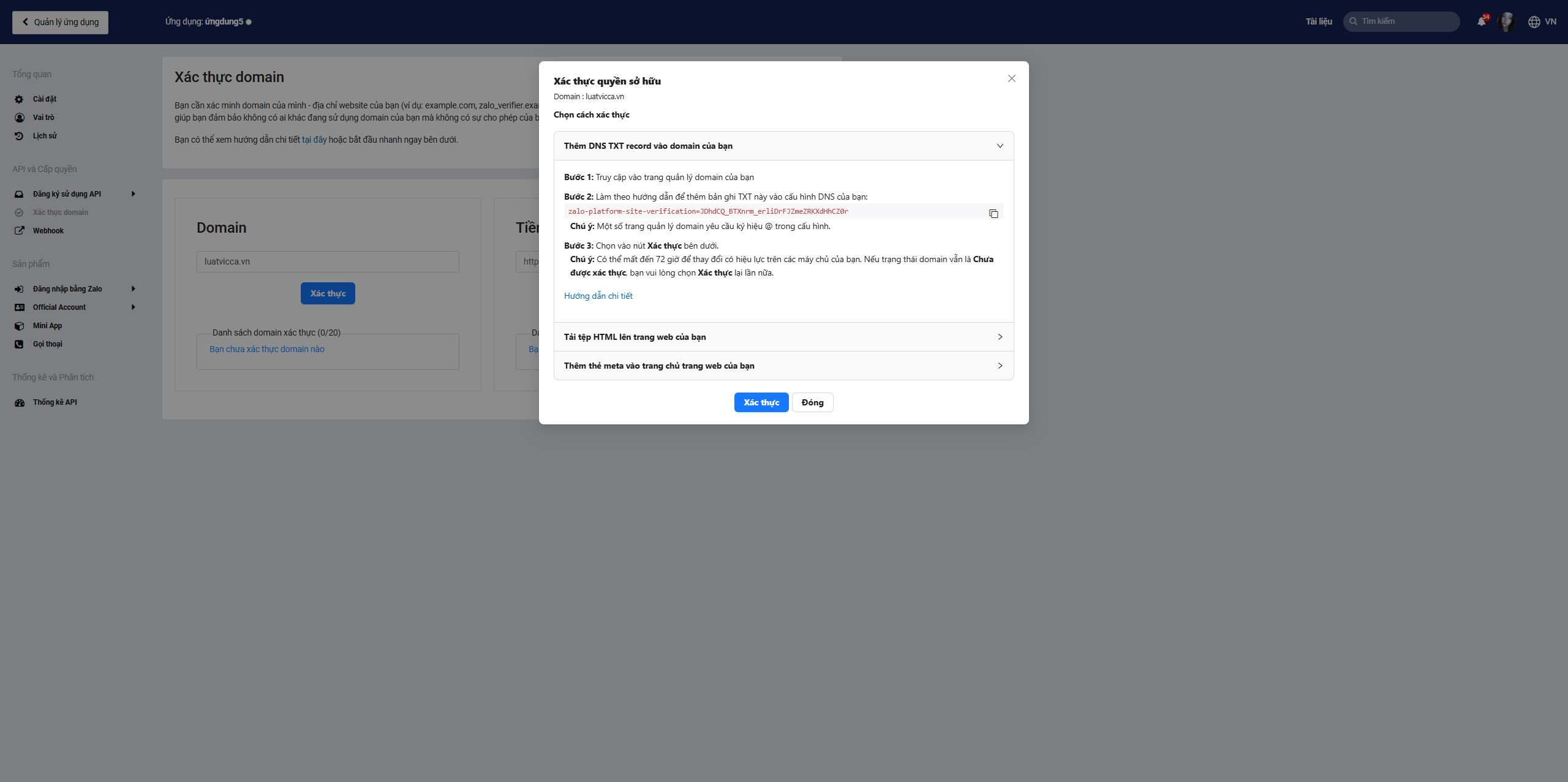This screenshot has height=782, width=1568.
Task: Expand Thêm thẻ meta vào trang chủ section
Action: point(784,366)
